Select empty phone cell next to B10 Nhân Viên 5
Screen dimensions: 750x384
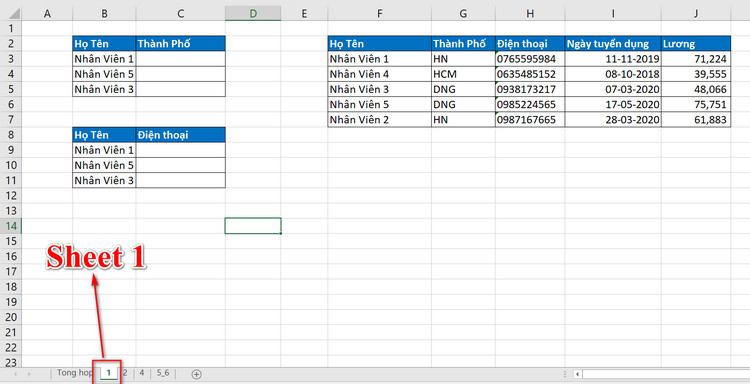[180, 165]
